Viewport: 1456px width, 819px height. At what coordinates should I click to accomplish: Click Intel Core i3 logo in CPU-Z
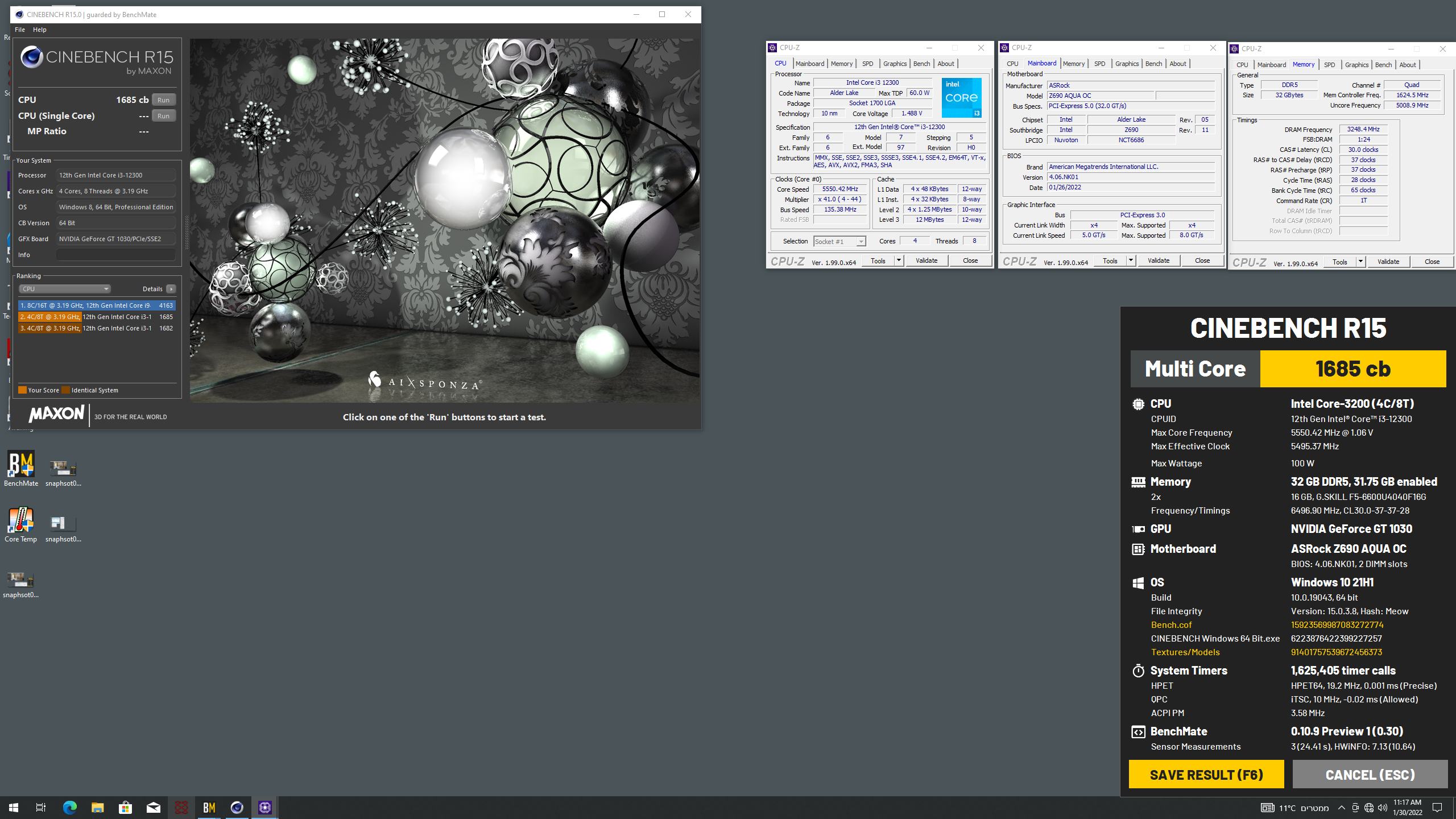(x=961, y=98)
